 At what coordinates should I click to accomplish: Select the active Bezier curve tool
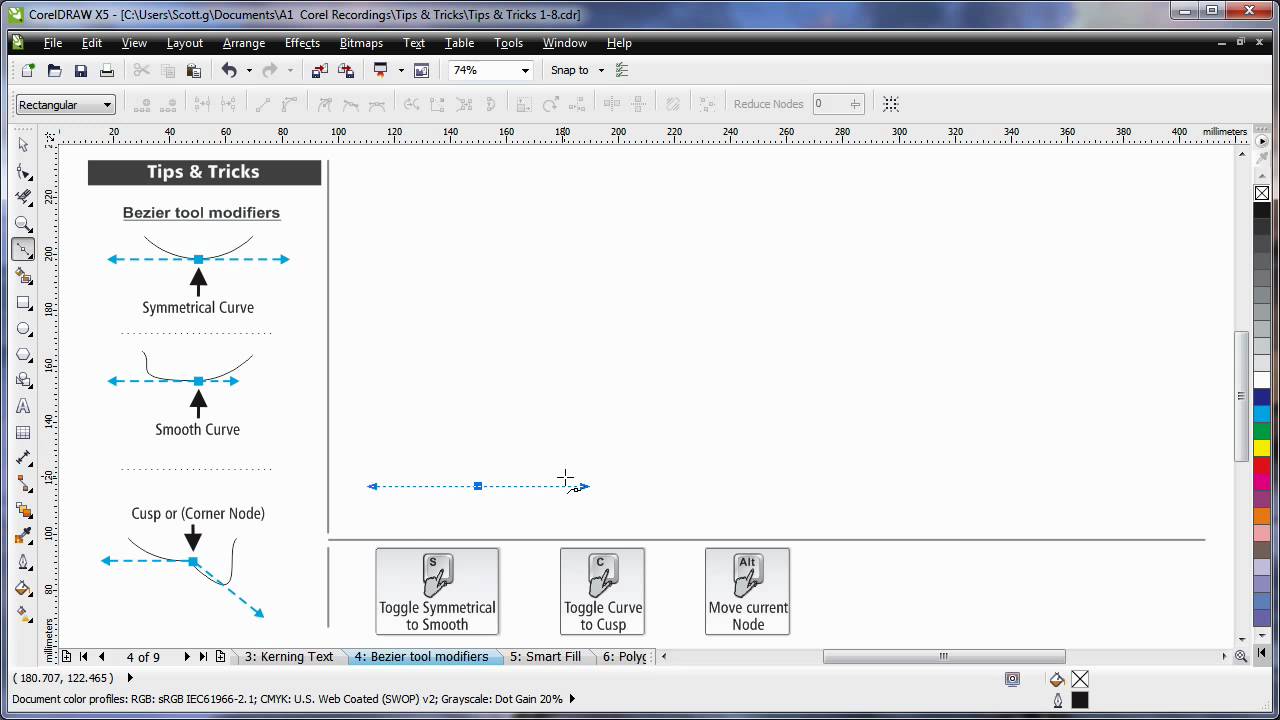tap(24, 250)
